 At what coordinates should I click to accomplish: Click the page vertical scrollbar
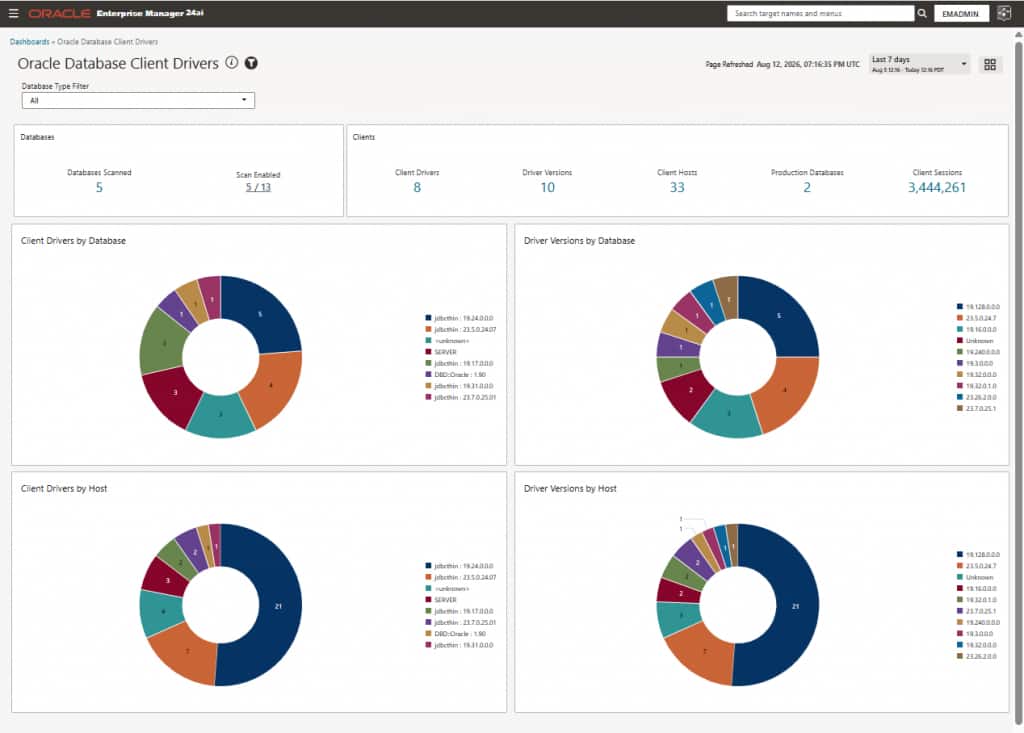tap(1018, 379)
